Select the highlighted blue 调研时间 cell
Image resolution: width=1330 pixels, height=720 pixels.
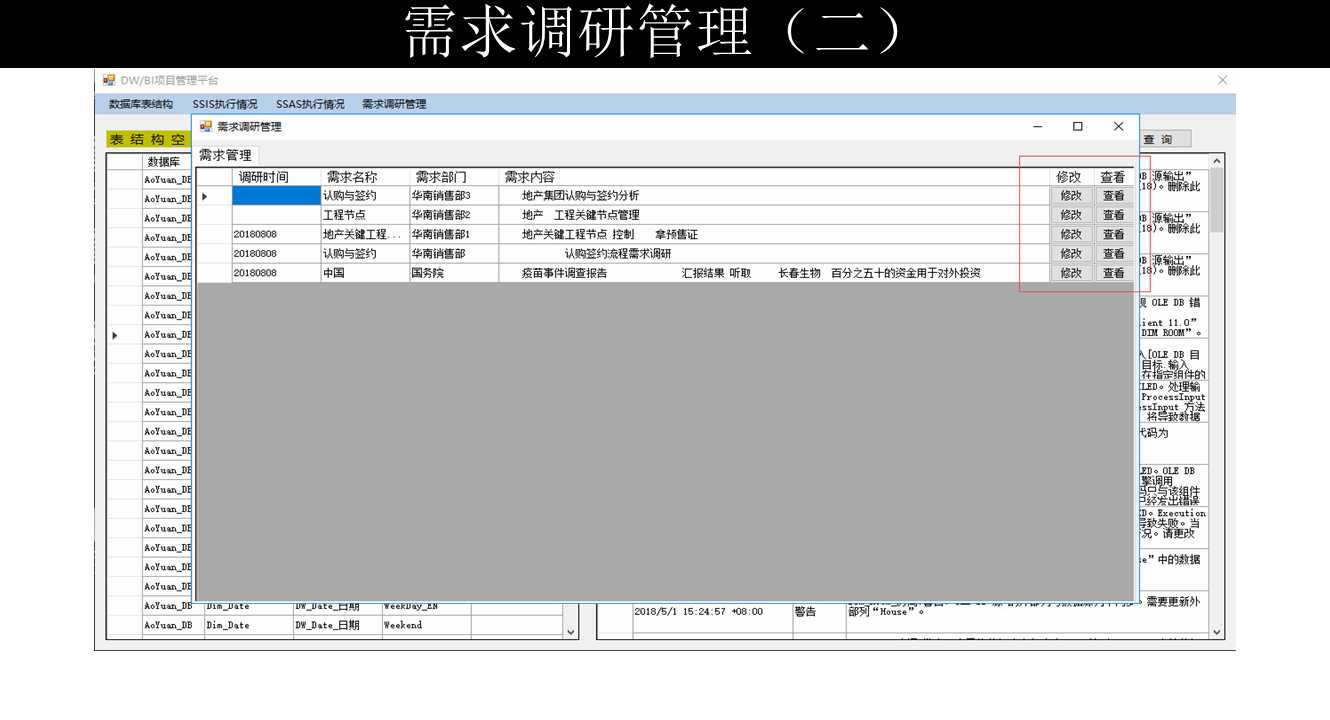click(276, 196)
